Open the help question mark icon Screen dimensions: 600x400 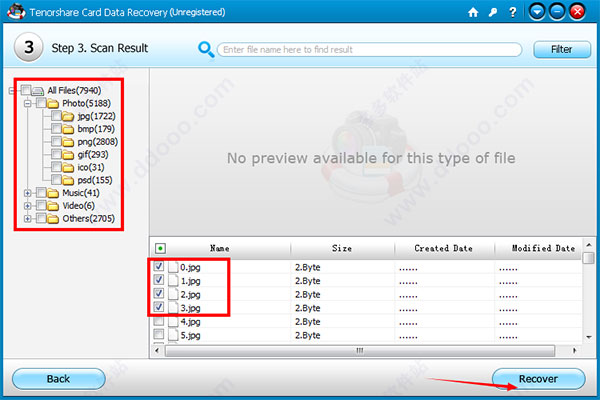pos(513,13)
